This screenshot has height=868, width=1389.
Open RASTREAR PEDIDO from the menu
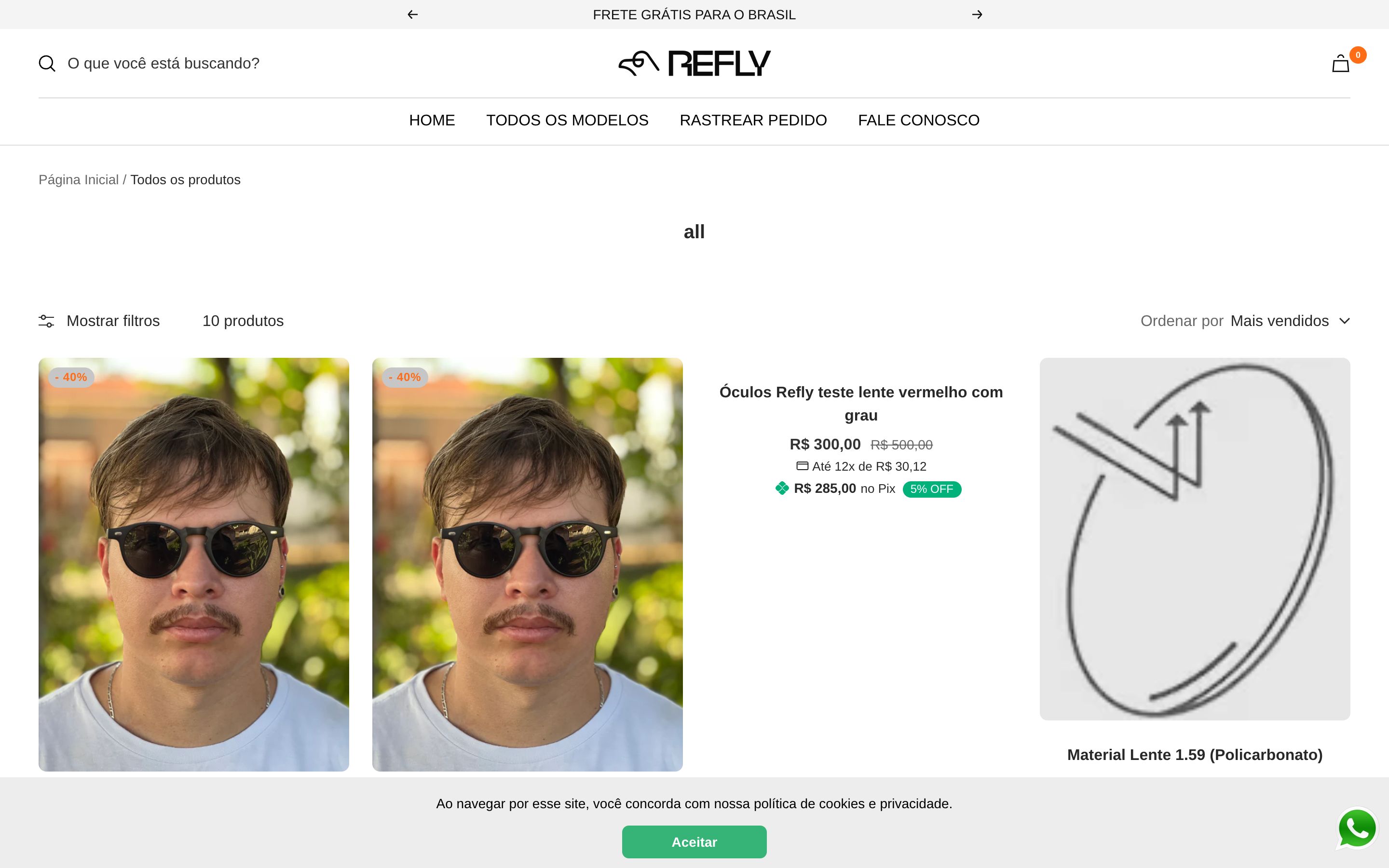(x=753, y=120)
